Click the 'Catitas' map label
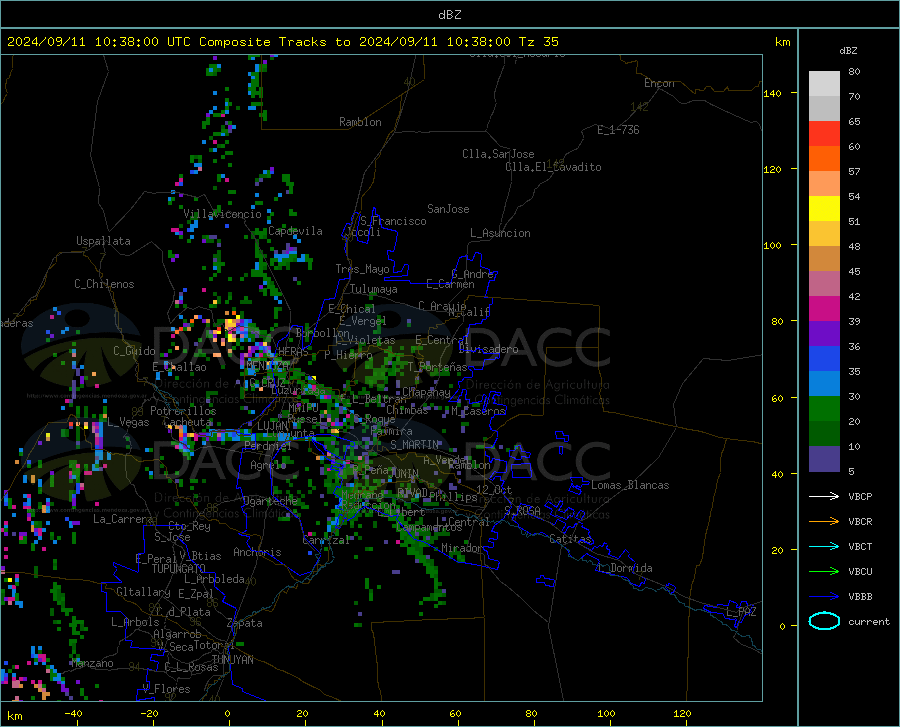The image size is (900, 727). click(x=570, y=539)
